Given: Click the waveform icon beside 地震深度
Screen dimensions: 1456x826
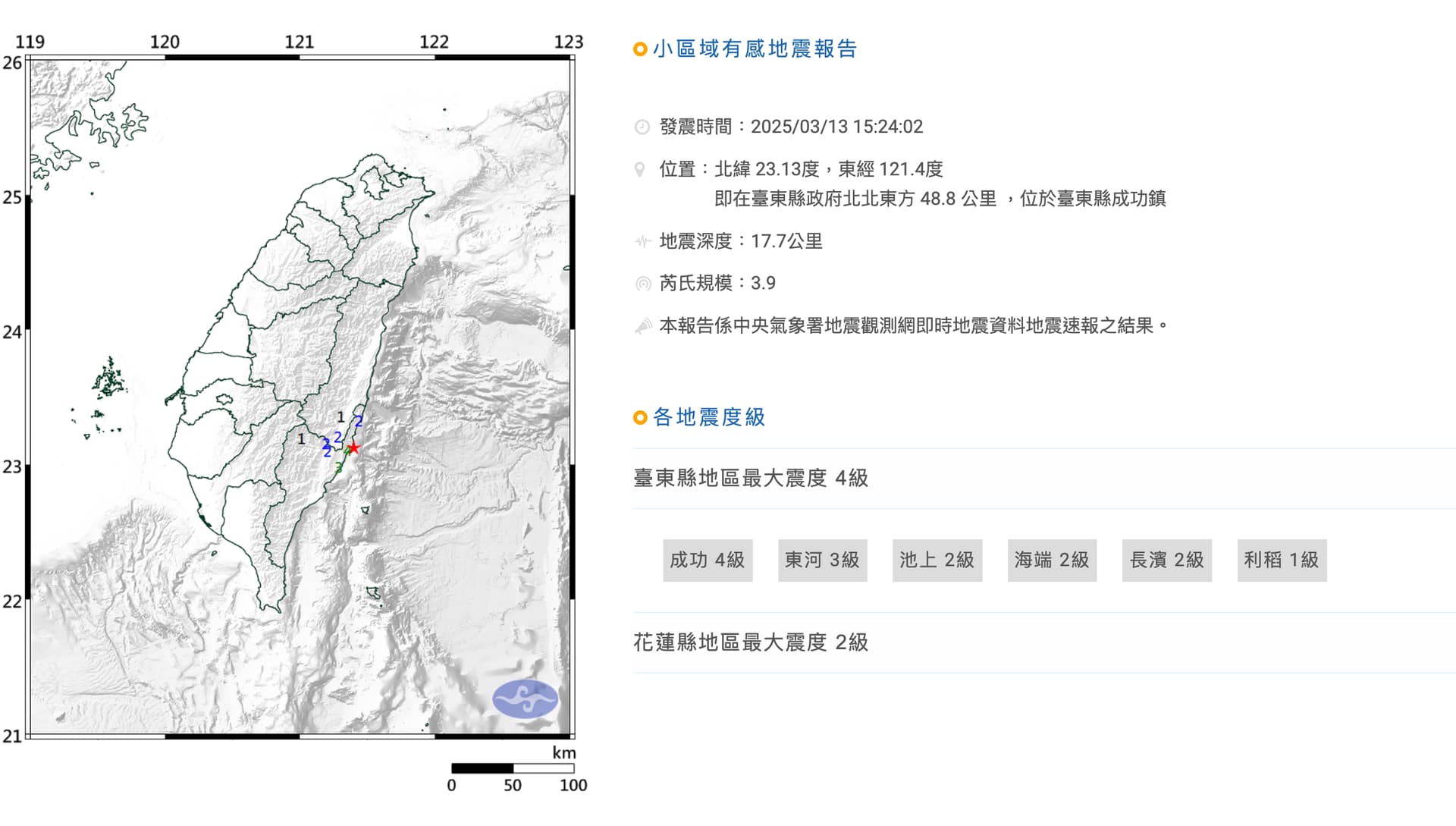Looking at the screenshot, I should click(x=642, y=242).
